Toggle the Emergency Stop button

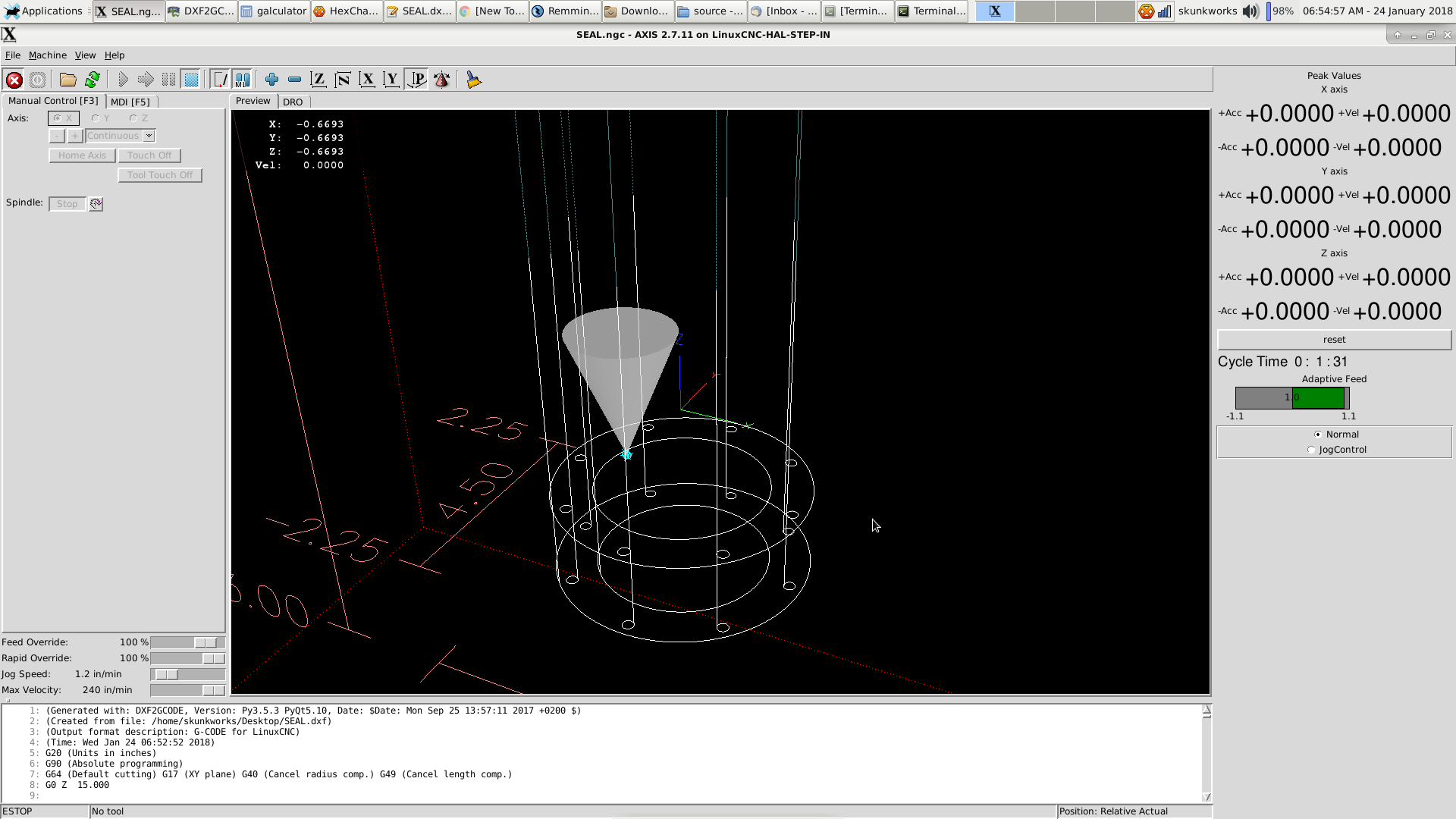[14, 80]
